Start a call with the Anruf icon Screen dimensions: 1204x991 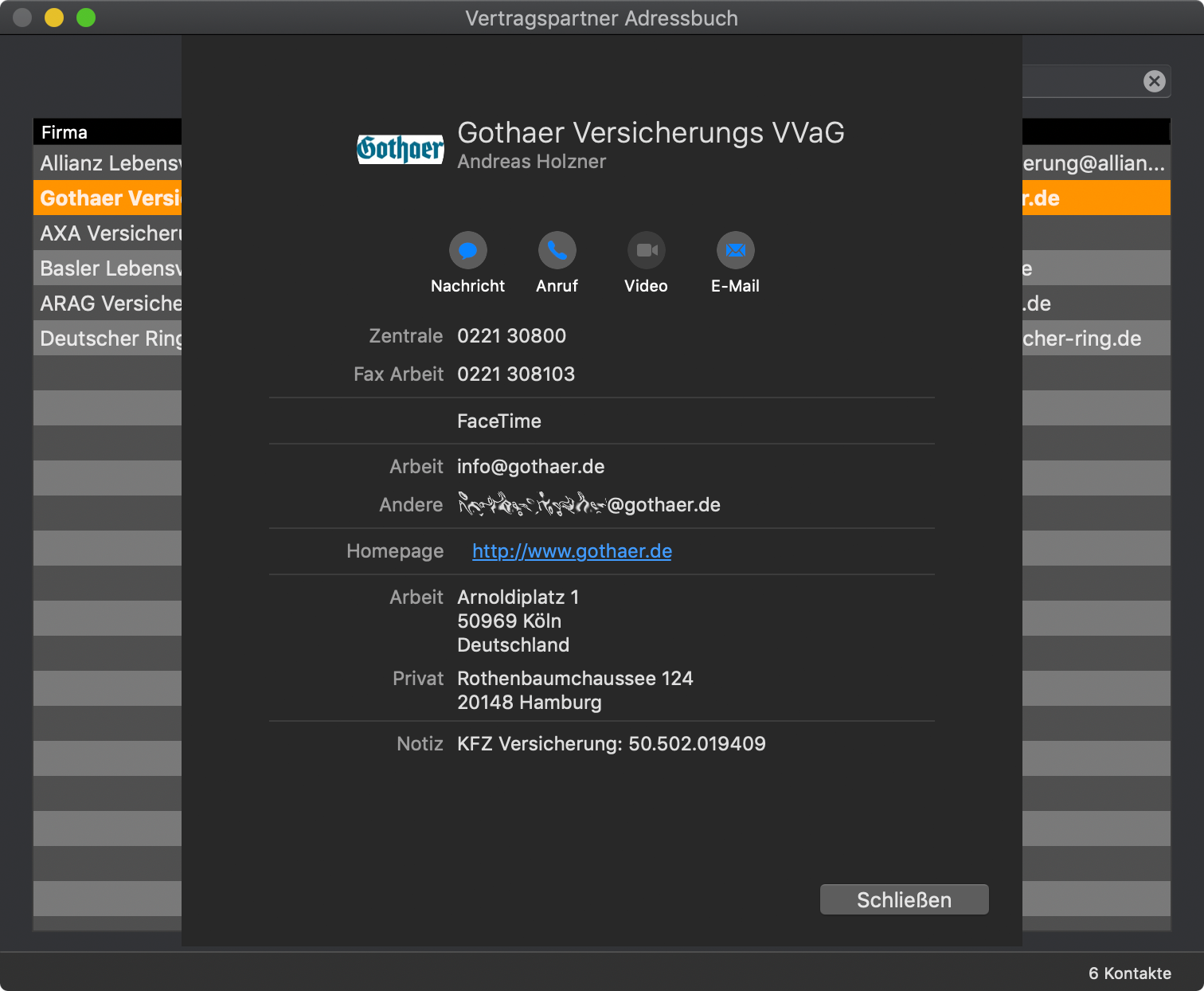coord(557,250)
